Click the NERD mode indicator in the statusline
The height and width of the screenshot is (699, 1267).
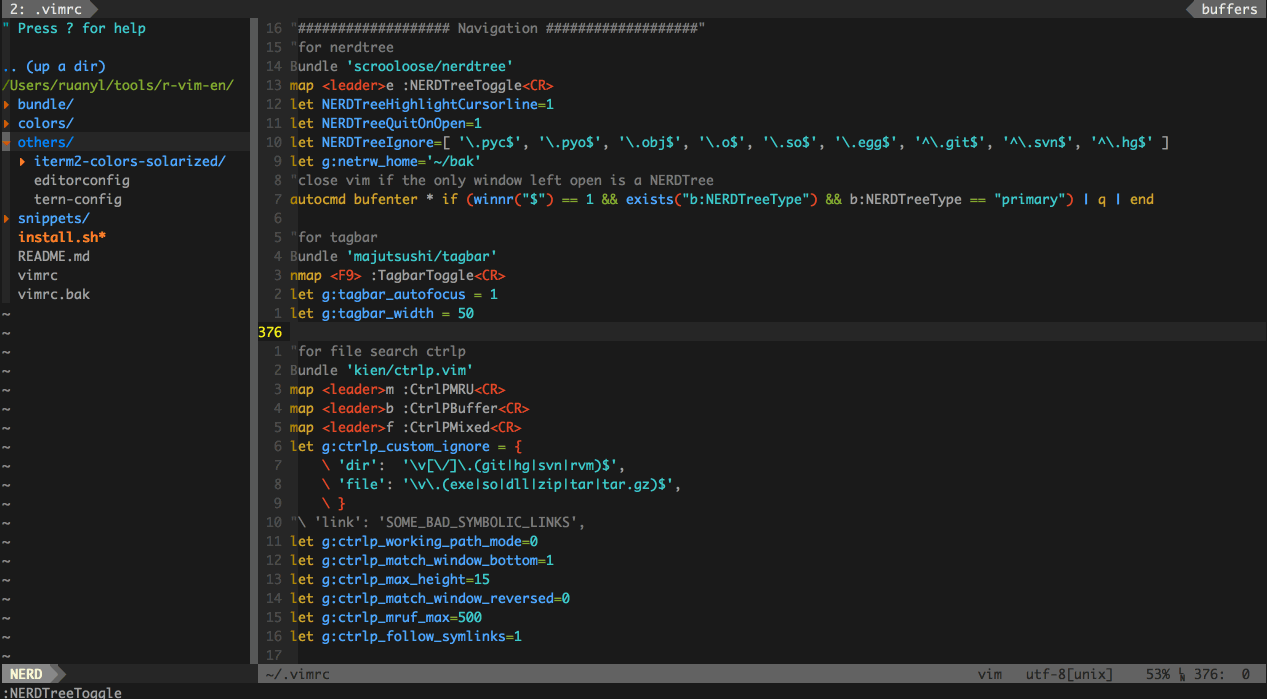(26, 674)
